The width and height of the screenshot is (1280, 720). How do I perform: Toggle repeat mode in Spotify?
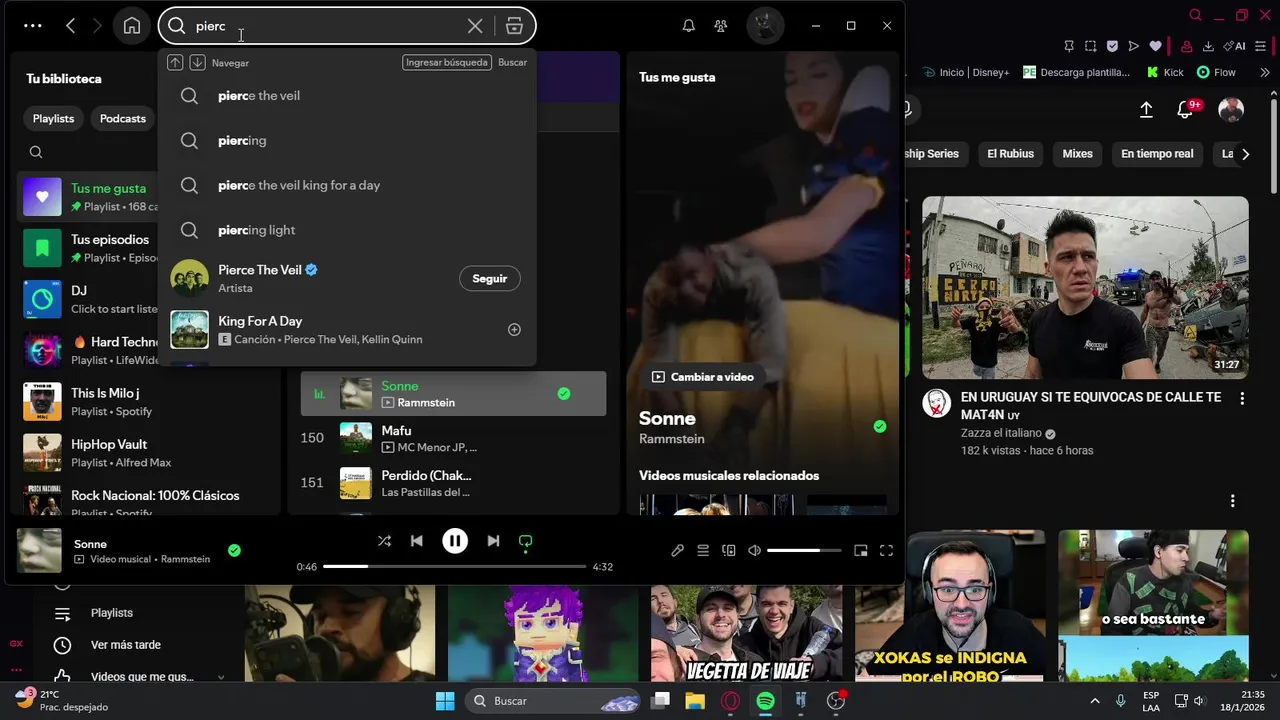pyautogui.click(x=525, y=541)
